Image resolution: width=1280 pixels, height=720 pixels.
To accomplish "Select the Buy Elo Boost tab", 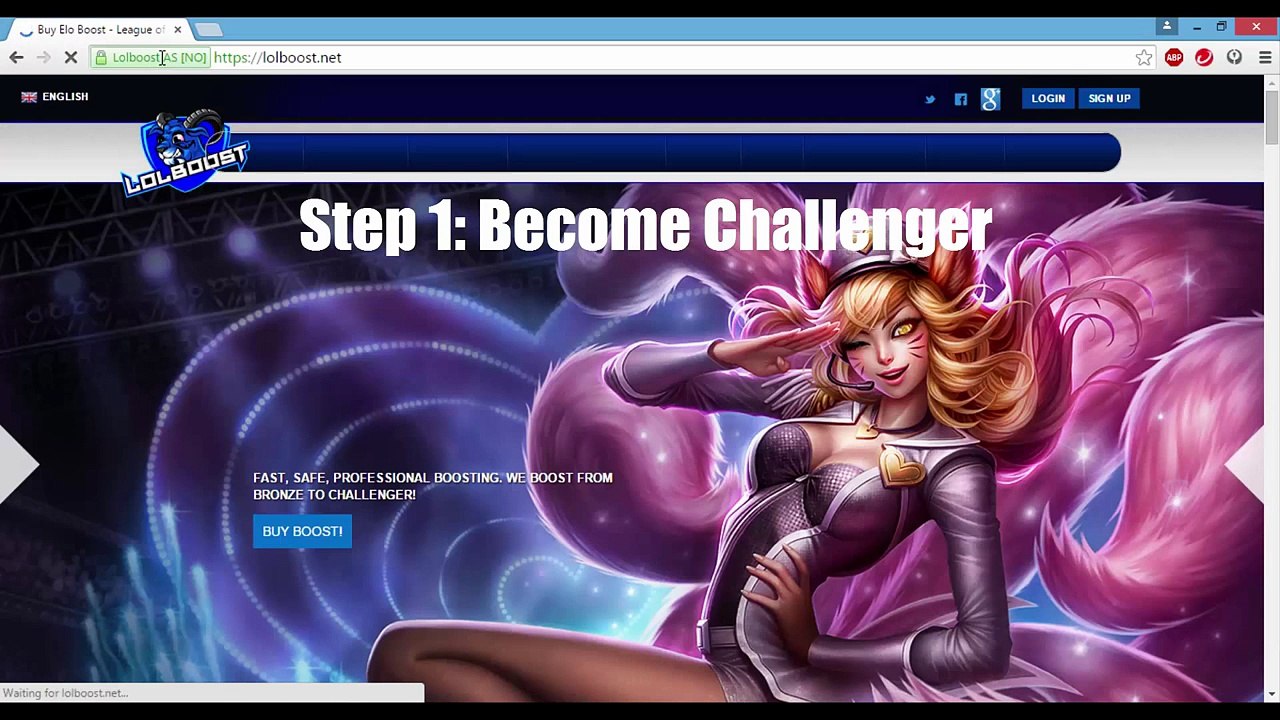I will [98, 30].
